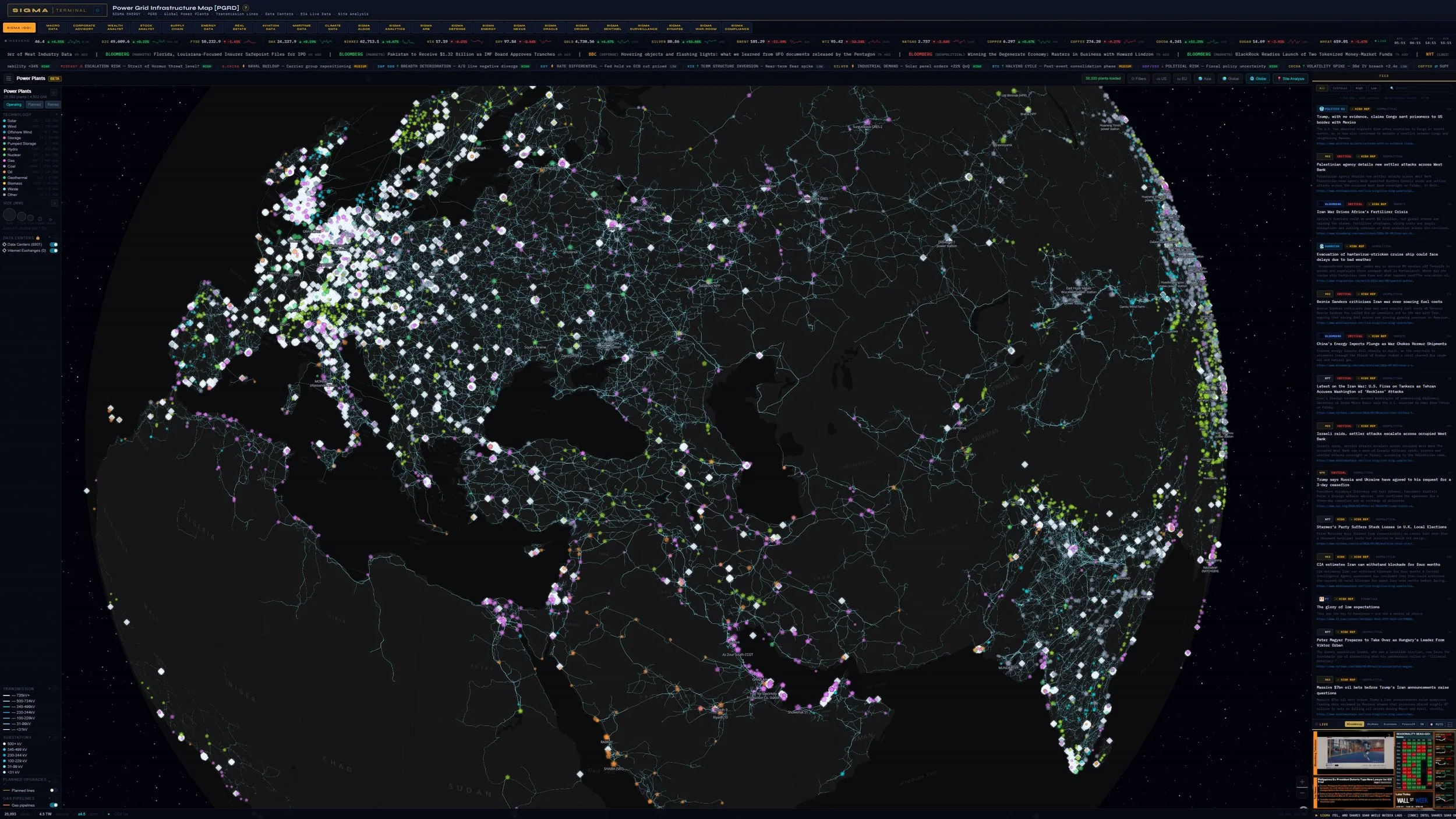Toggle the Planned status filter
The image size is (1456, 819).
click(x=34, y=105)
